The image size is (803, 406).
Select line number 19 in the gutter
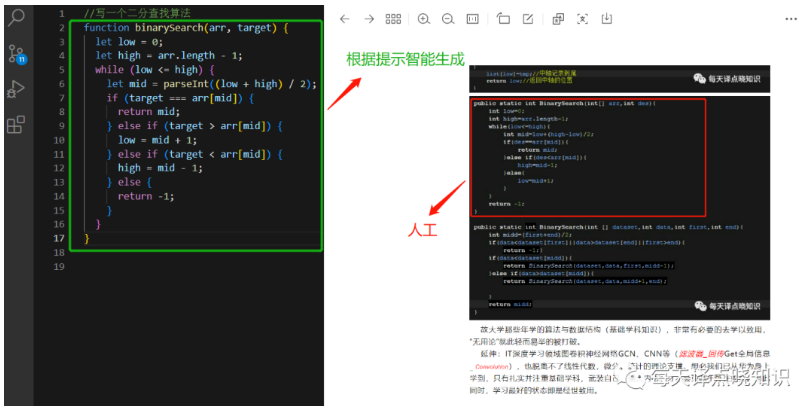(59, 266)
